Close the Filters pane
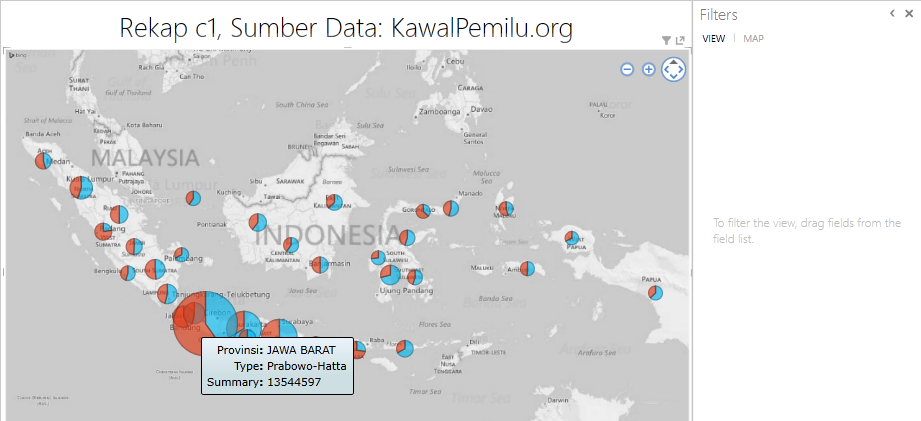The image size is (921, 421). 908,14
